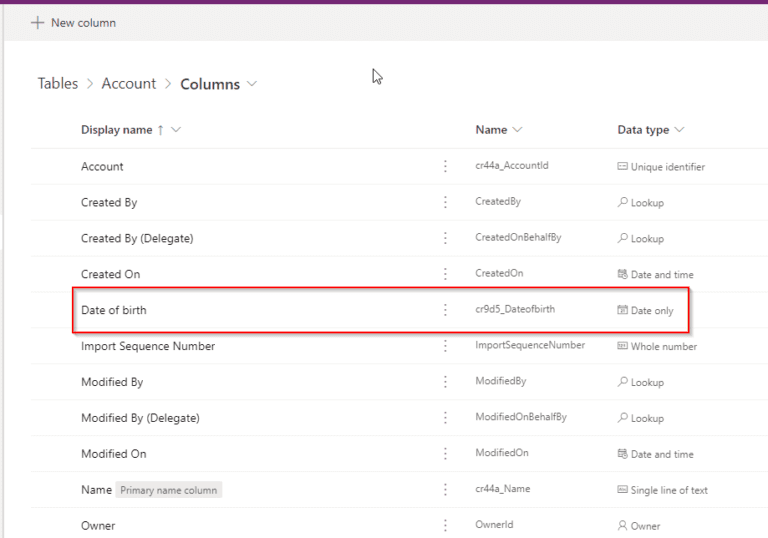Screen dimensions: 768x538
Task: Open more options for Import Sequence Number row
Action: tap(445, 346)
